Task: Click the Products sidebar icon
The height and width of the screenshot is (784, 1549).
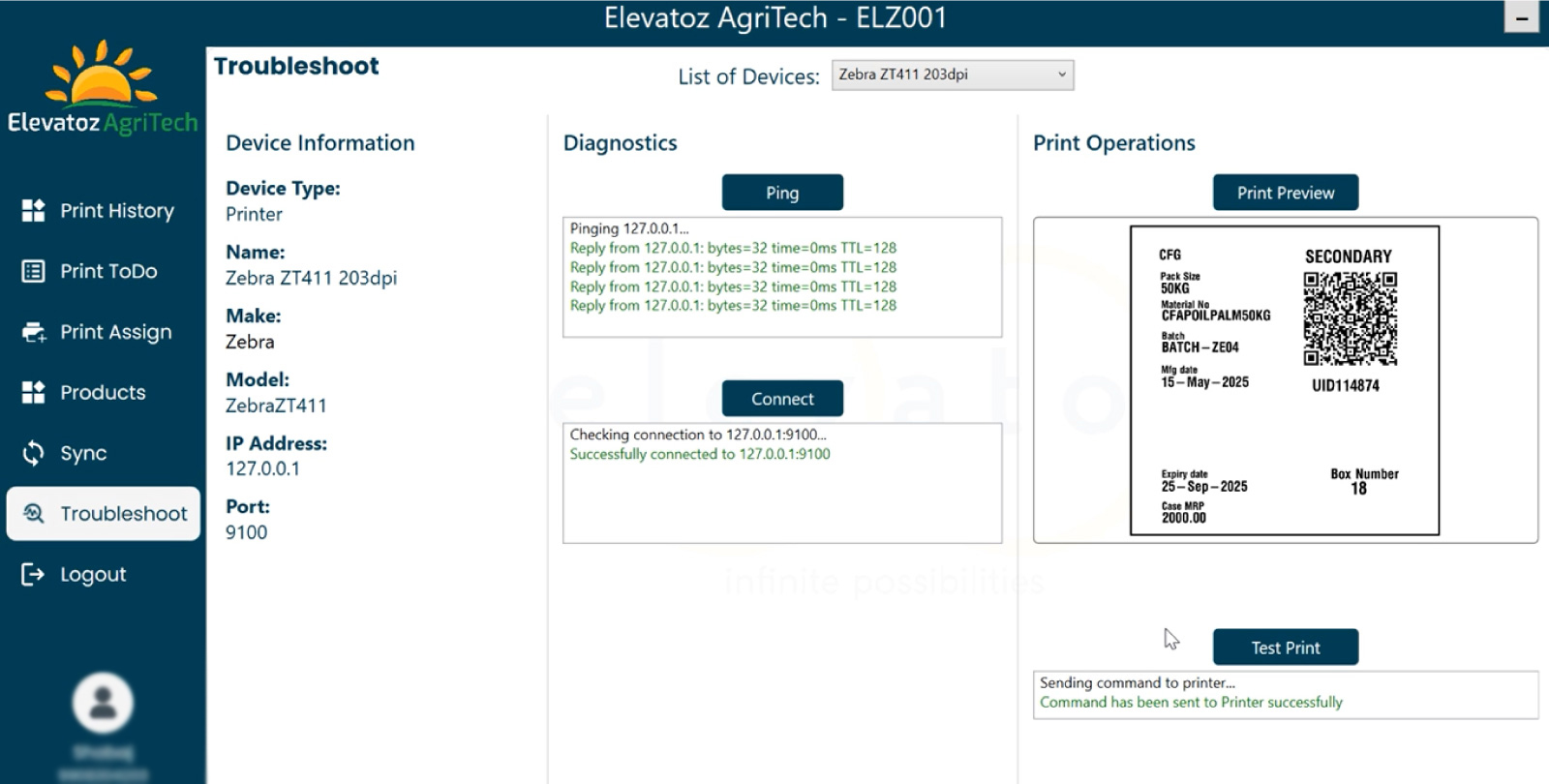Action: click(x=33, y=393)
